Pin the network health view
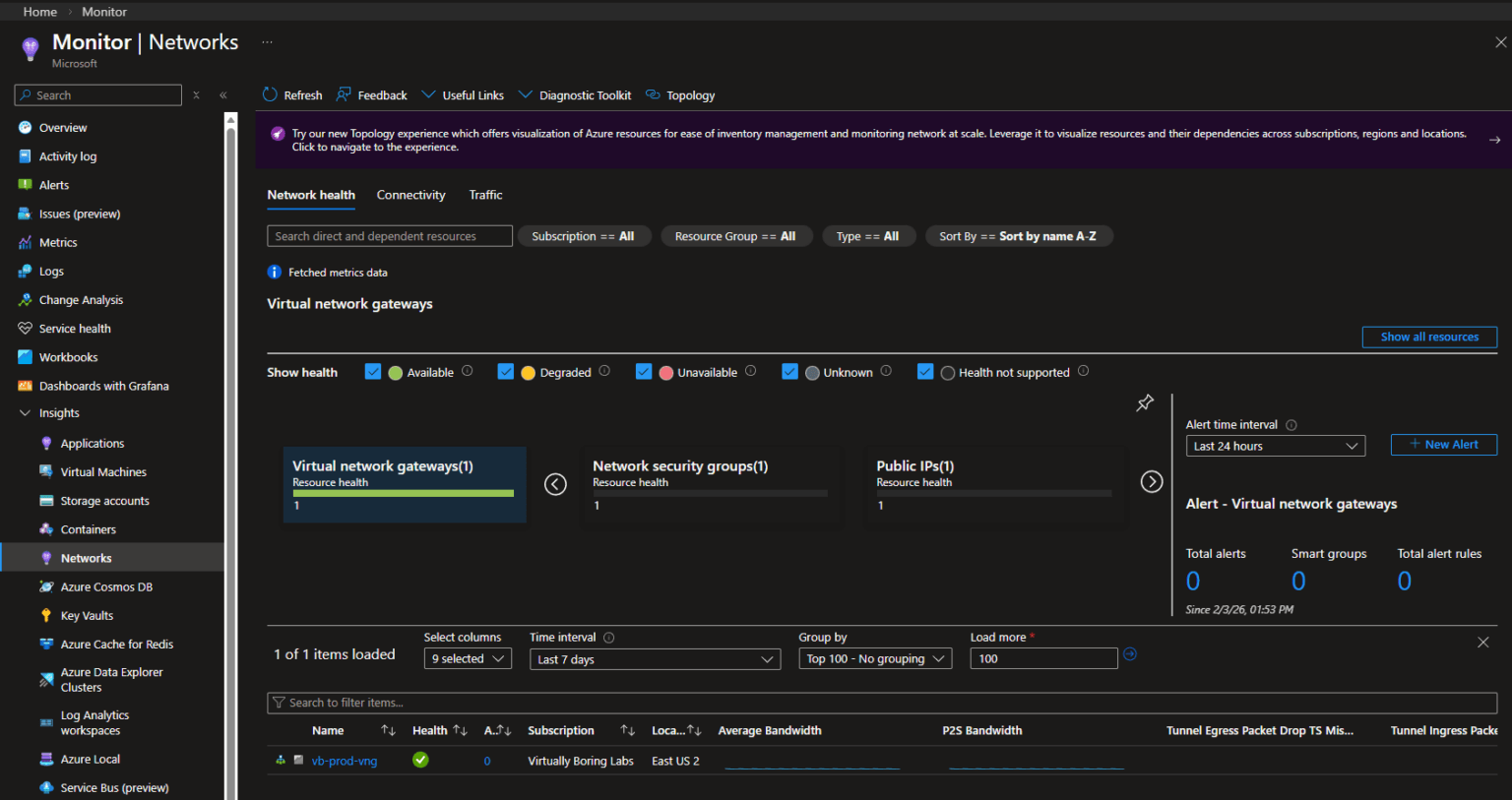Screen dimensions: 1512x800 tap(1145, 403)
